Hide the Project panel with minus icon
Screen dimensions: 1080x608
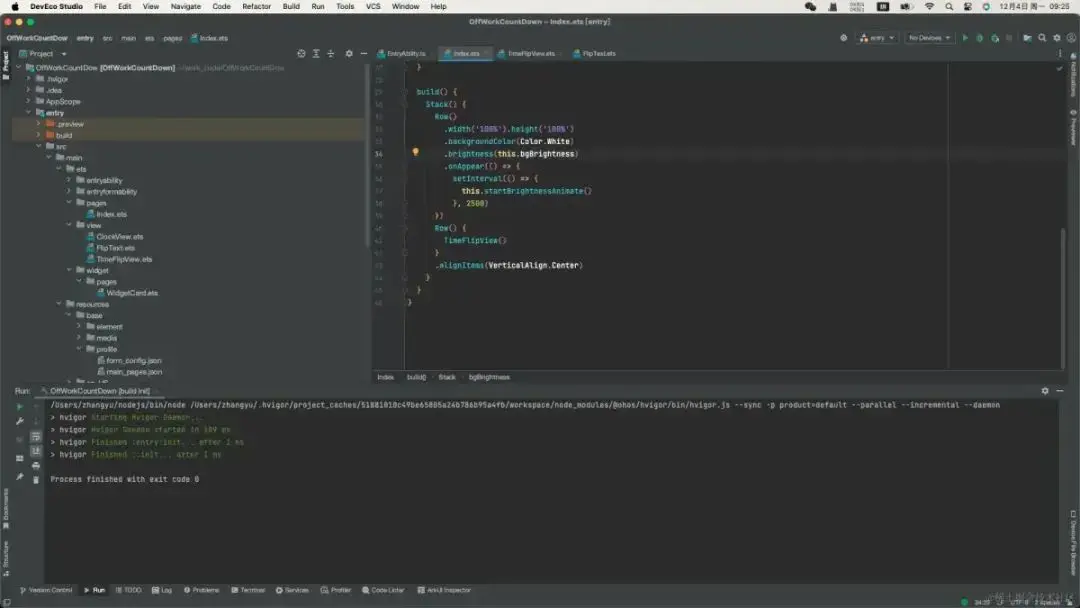[364, 54]
